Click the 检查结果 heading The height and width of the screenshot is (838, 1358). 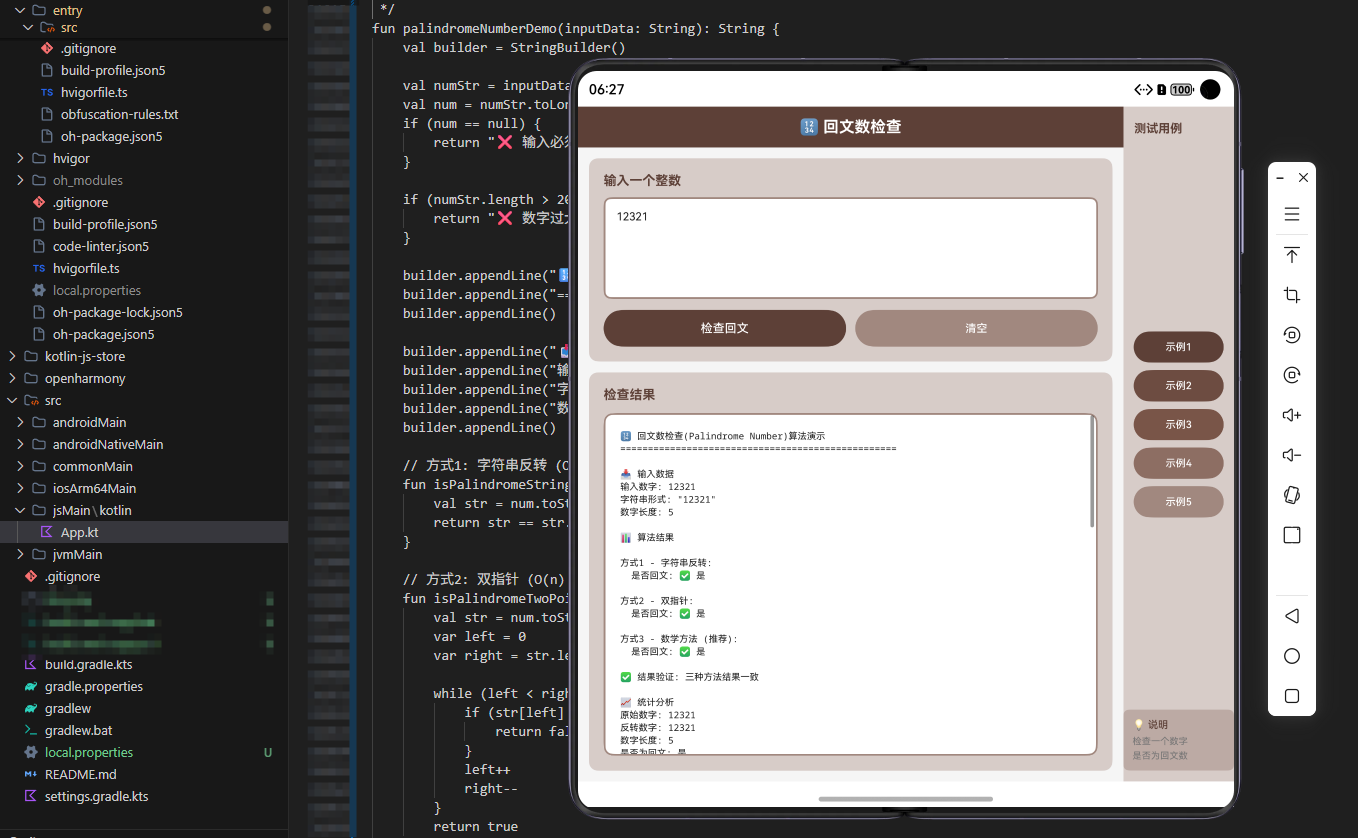629,395
